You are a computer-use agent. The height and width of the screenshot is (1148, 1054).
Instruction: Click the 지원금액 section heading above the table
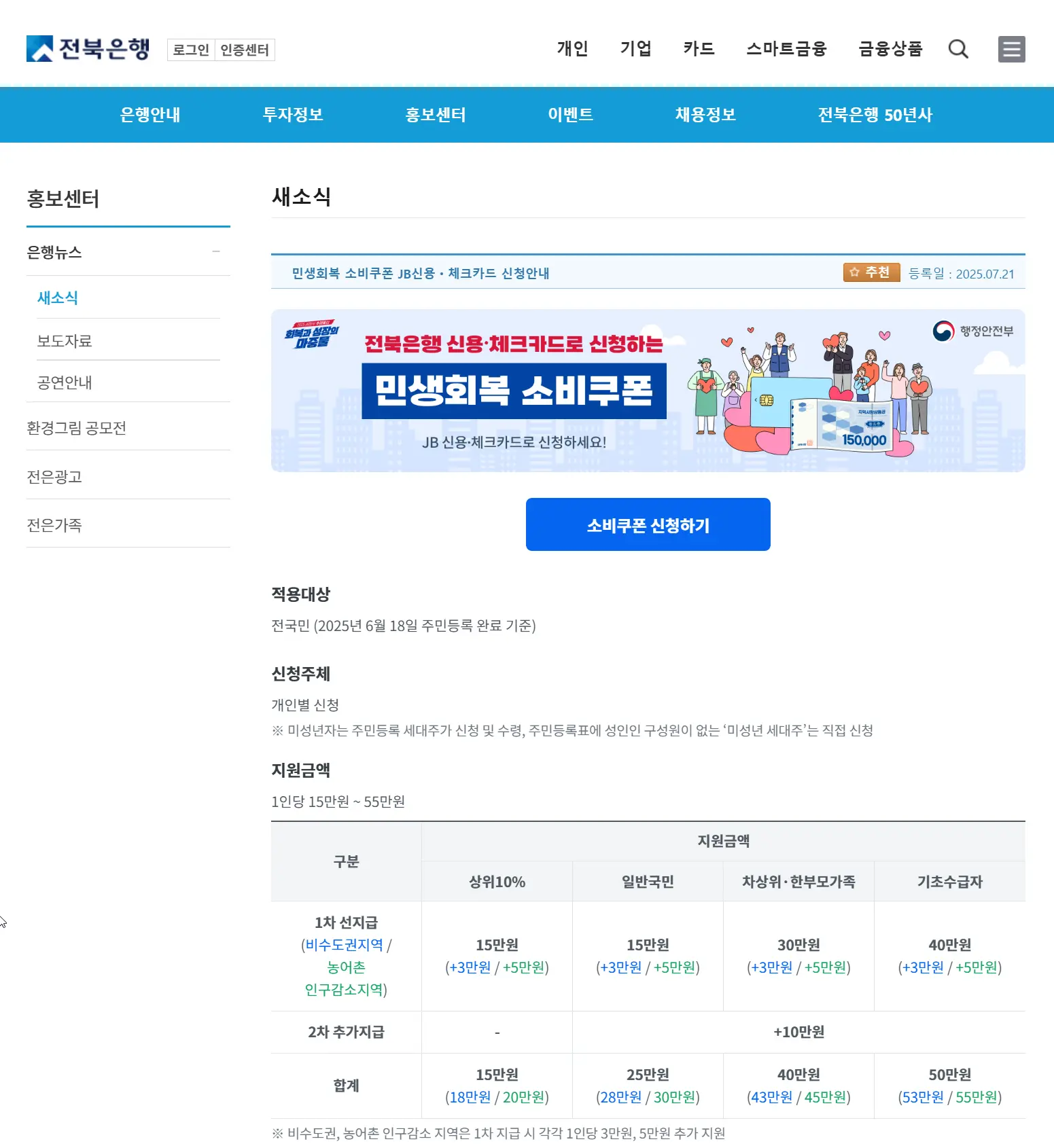(x=300, y=770)
